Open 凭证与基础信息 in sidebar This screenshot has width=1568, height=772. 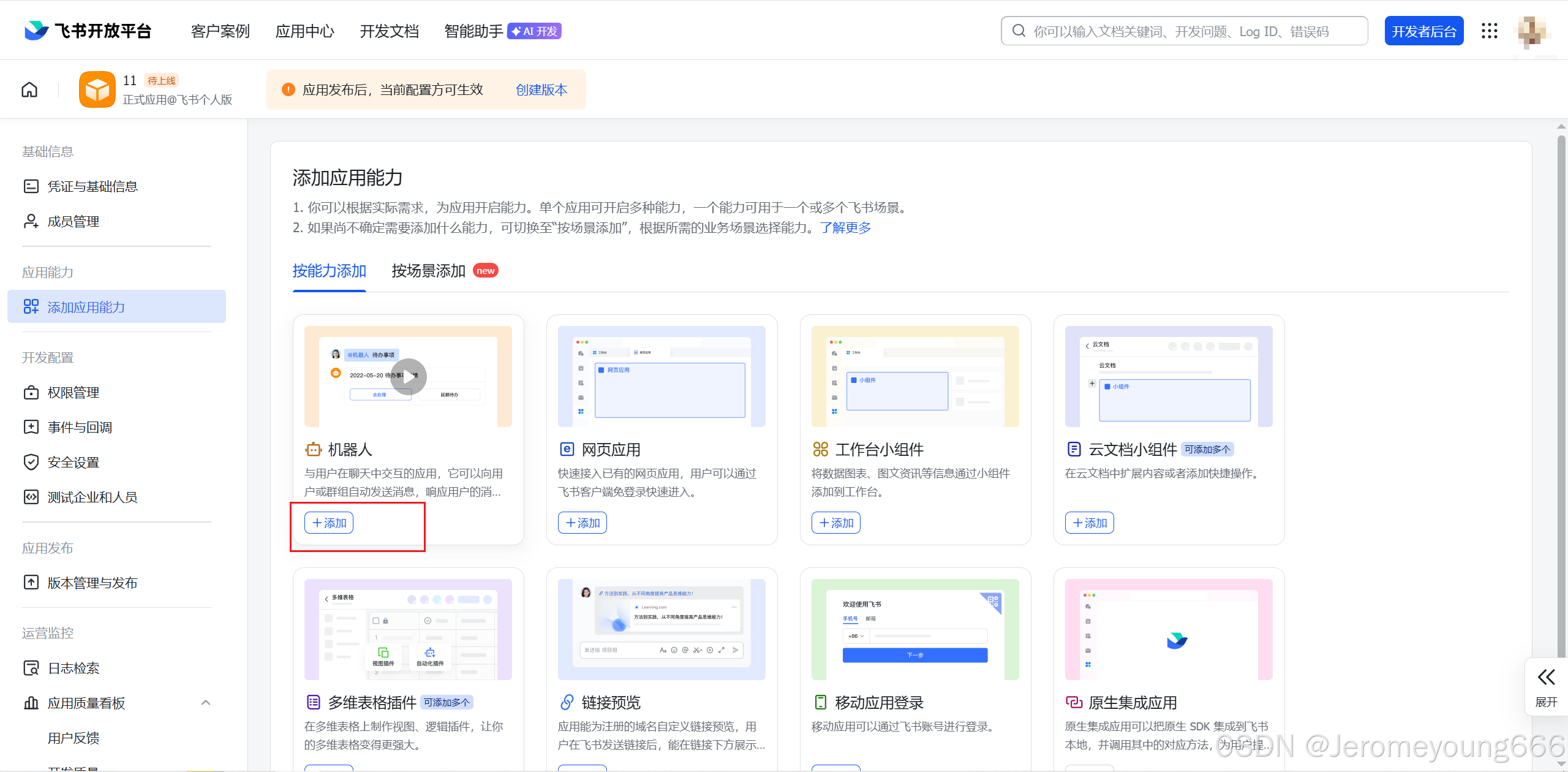click(x=94, y=186)
